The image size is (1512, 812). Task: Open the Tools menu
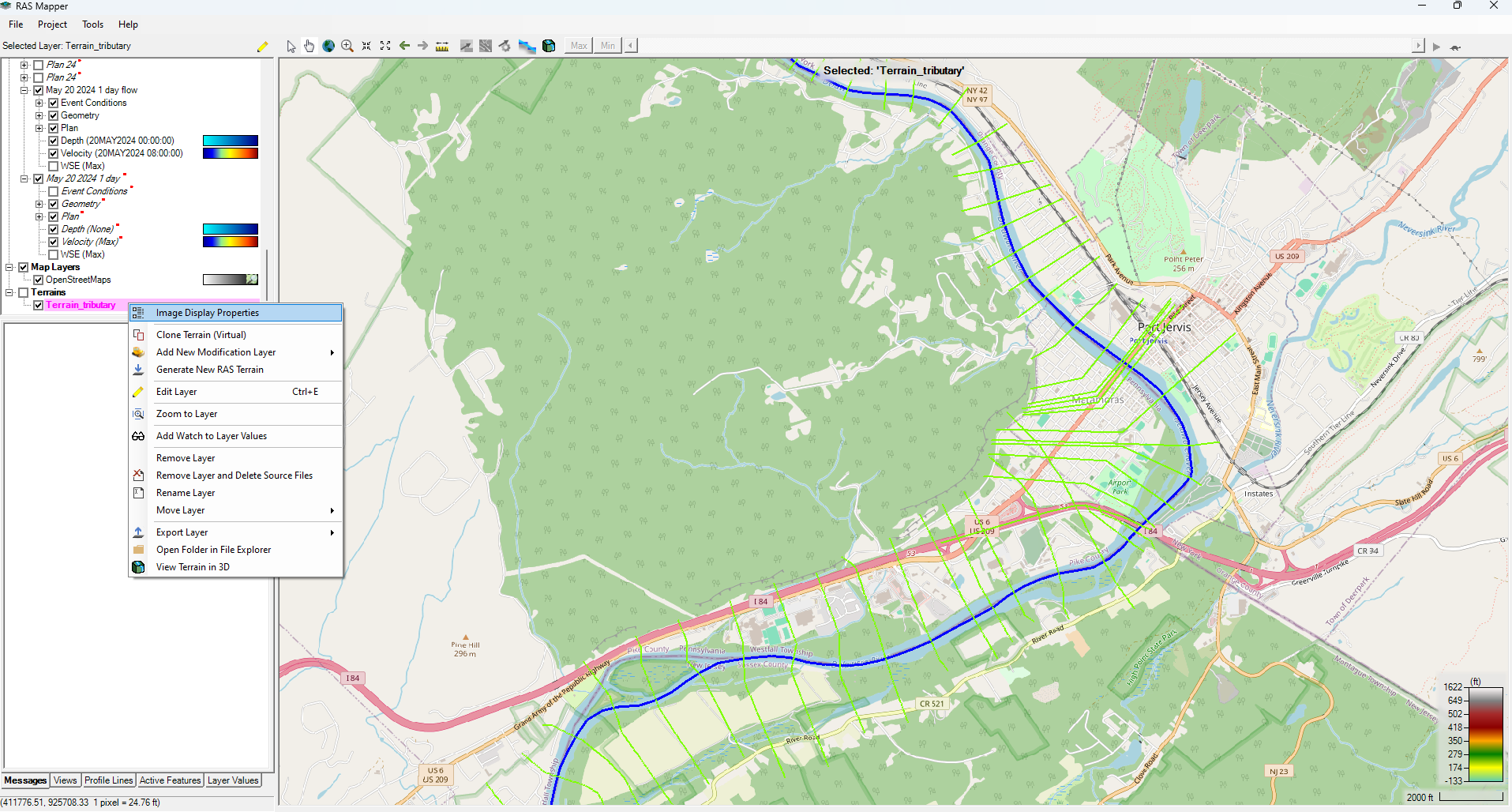[x=92, y=24]
